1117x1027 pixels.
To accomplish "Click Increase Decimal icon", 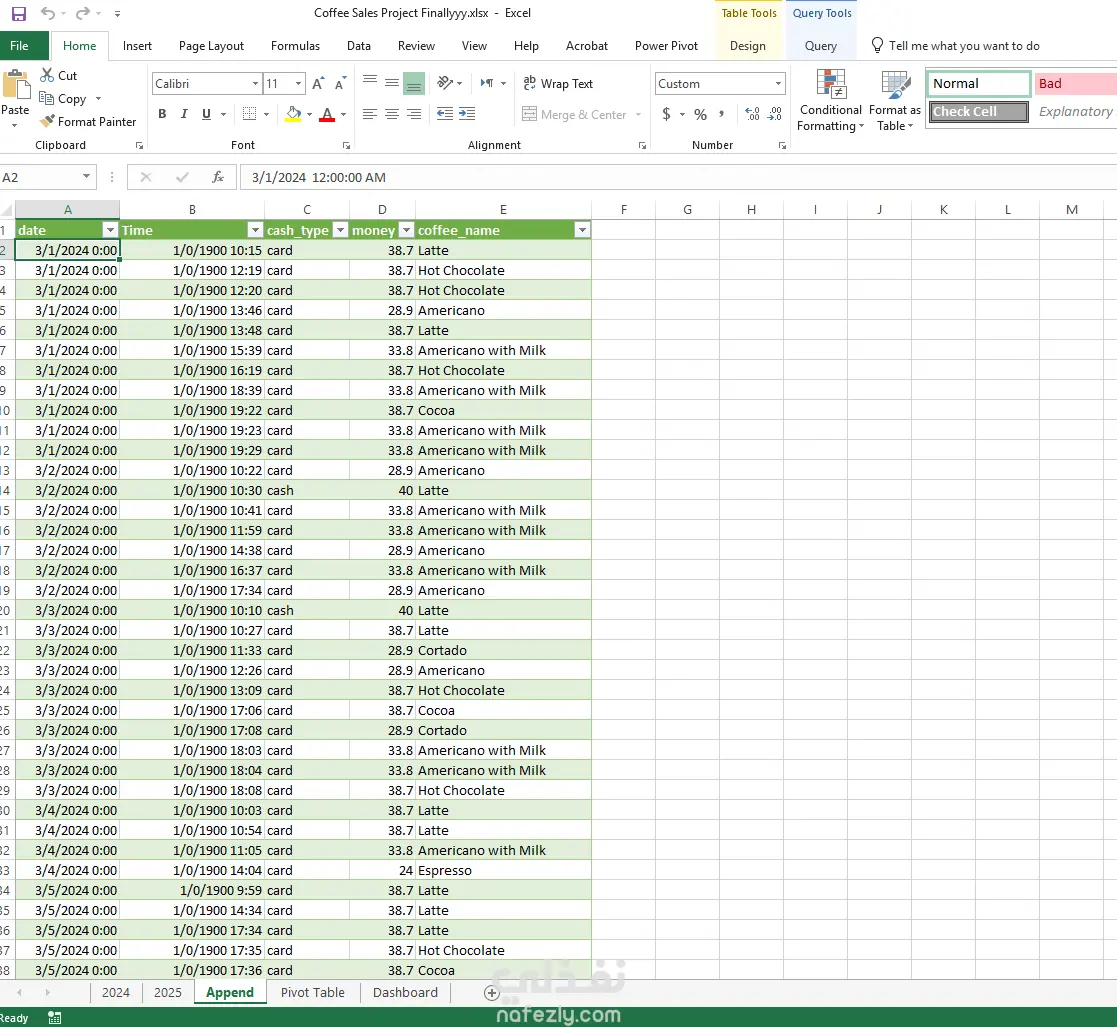I will coord(752,114).
